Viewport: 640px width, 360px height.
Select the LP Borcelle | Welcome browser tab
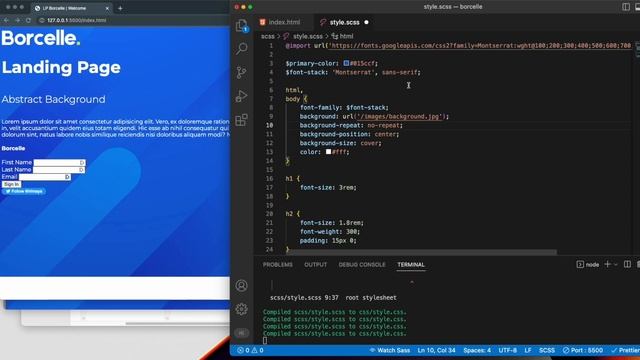click(x=72, y=8)
